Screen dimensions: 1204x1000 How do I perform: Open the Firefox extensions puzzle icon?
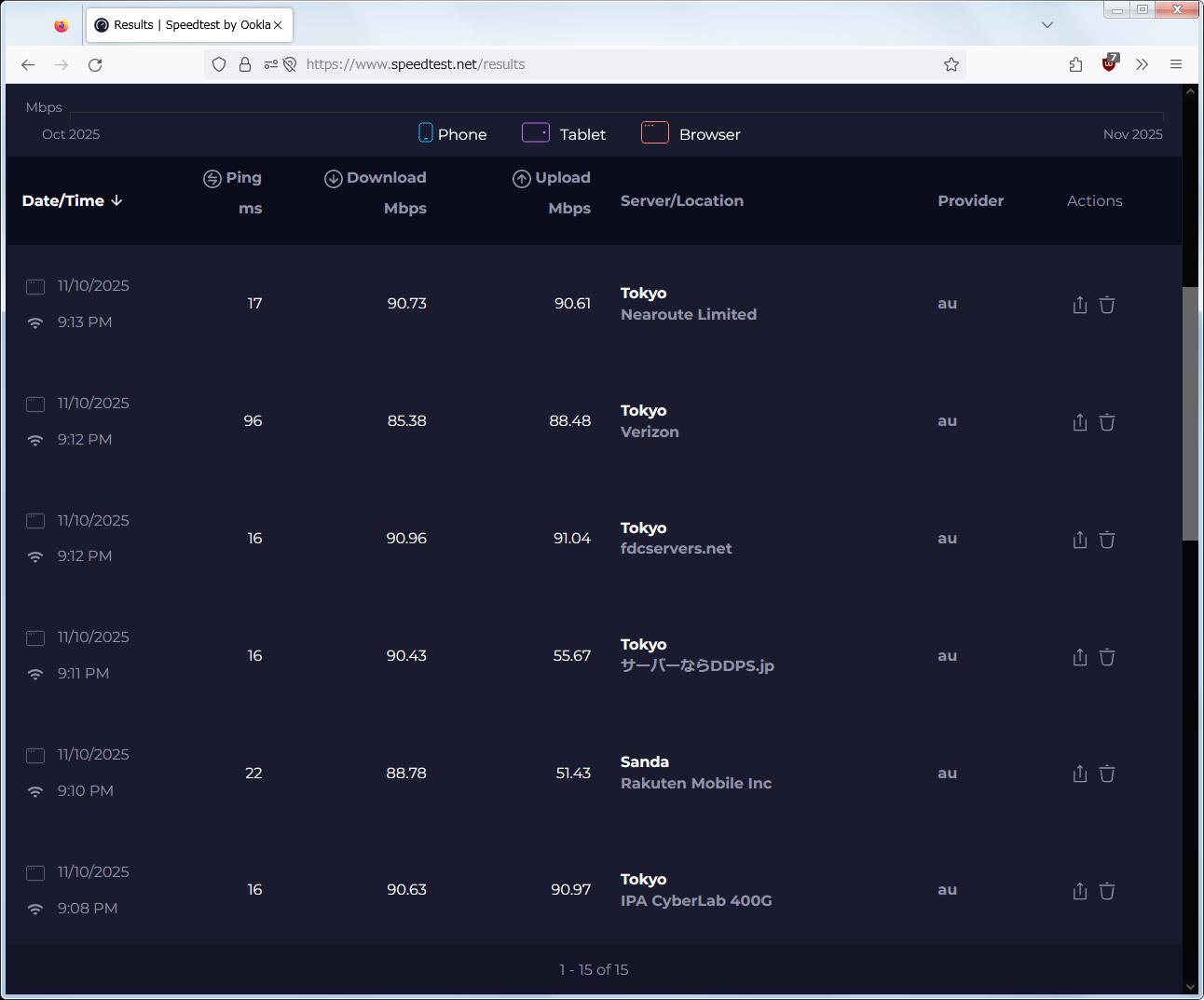[x=1075, y=64]
